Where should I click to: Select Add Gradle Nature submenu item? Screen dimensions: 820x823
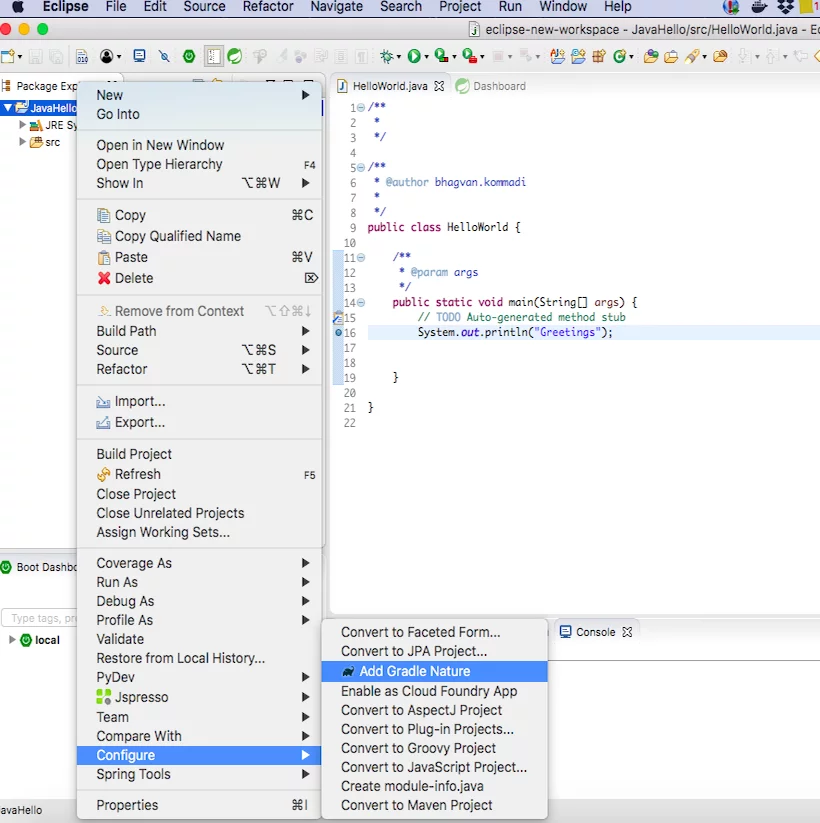point(434,671)
